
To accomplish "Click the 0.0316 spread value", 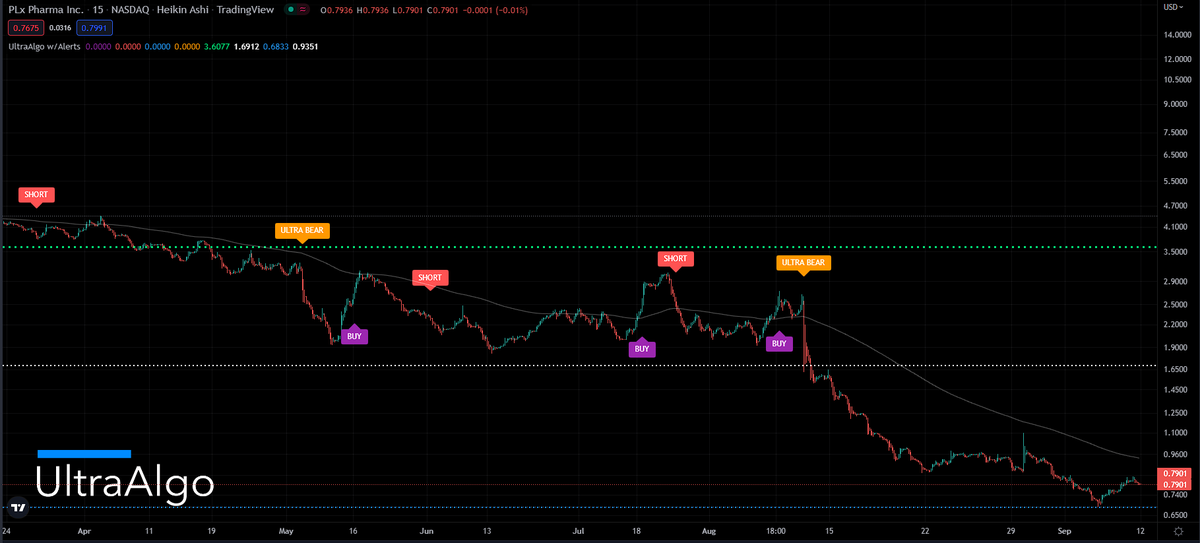I will [x=59, y=29].
